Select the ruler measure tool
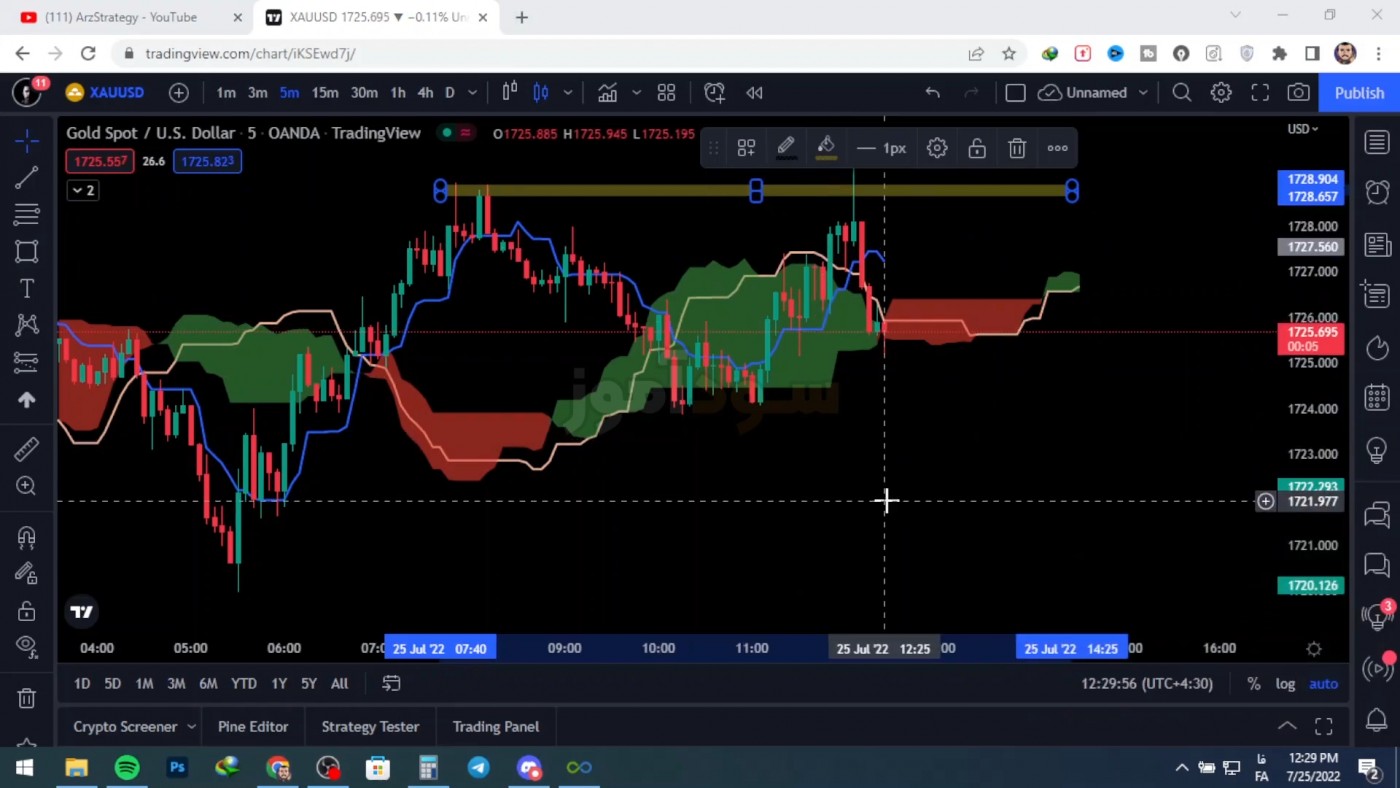1400x788 pixels. click(27, 449)
